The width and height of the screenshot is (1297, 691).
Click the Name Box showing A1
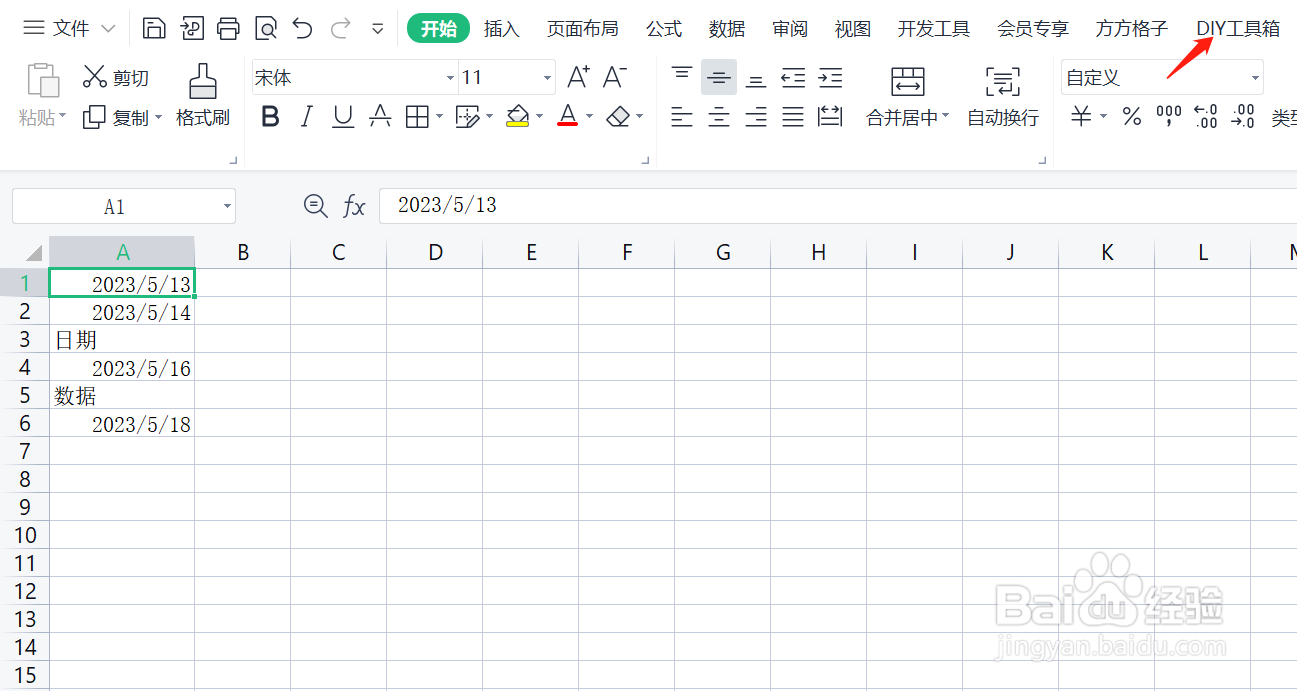[x=124, y=207]
